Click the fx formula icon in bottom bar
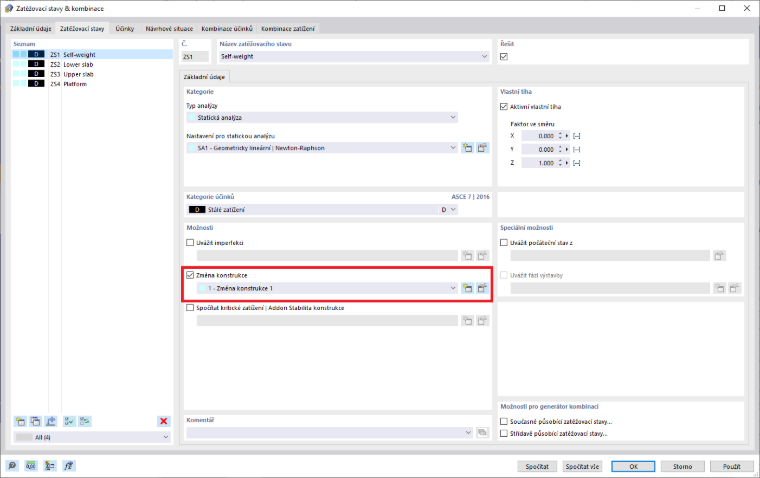Viewport: 760px width, 478px height. 68,466
